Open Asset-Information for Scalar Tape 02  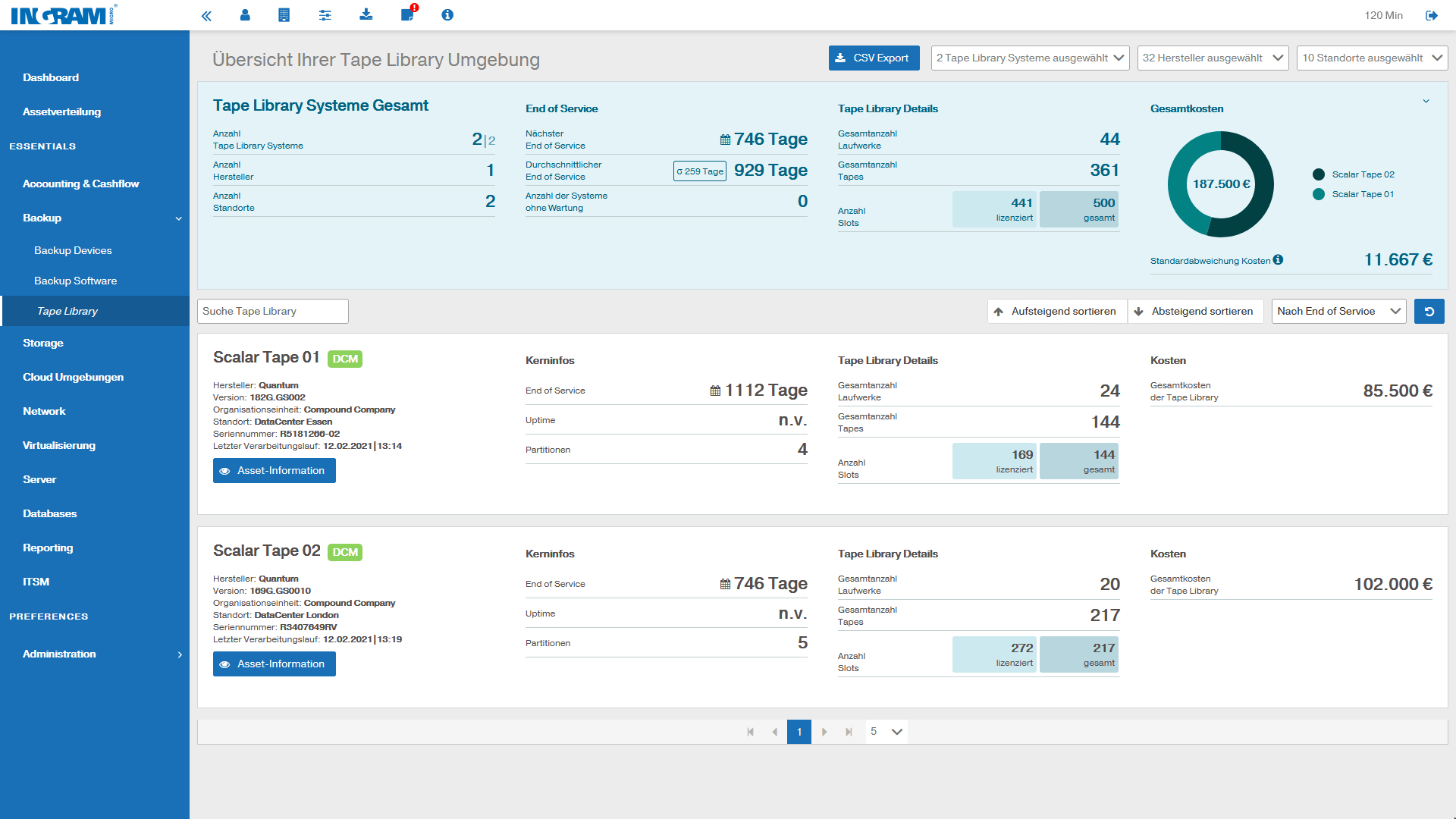(275, 664)
